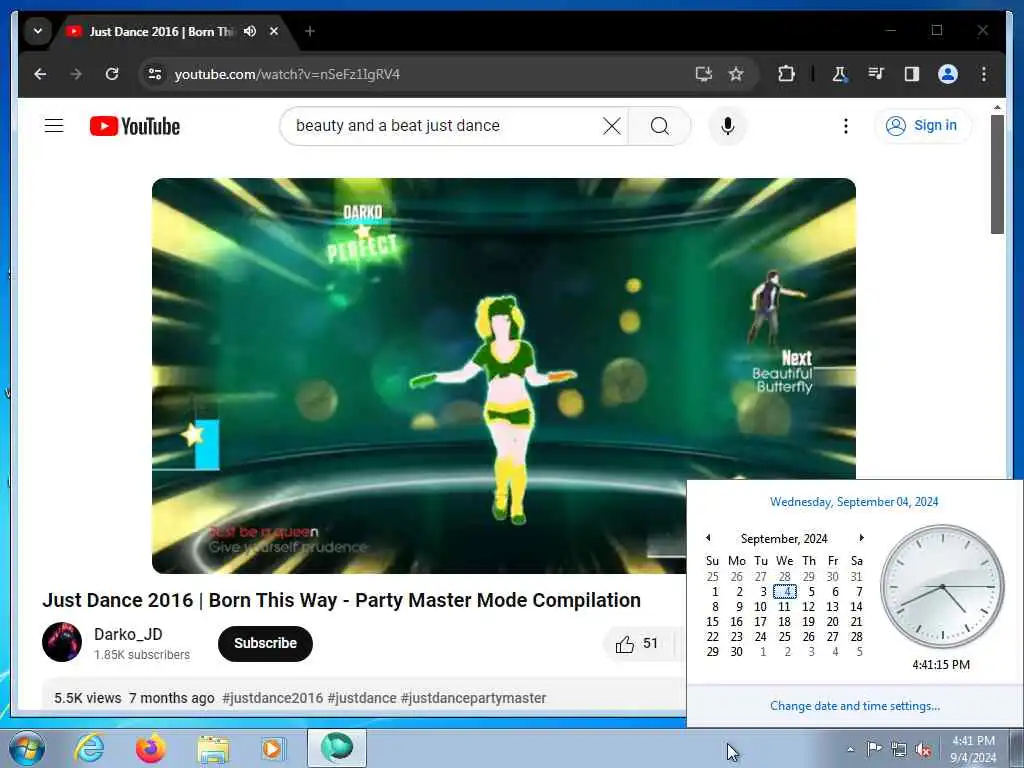Click the Just Dance video player
This screenshot has width=1024, height=768.
(504, 376)
